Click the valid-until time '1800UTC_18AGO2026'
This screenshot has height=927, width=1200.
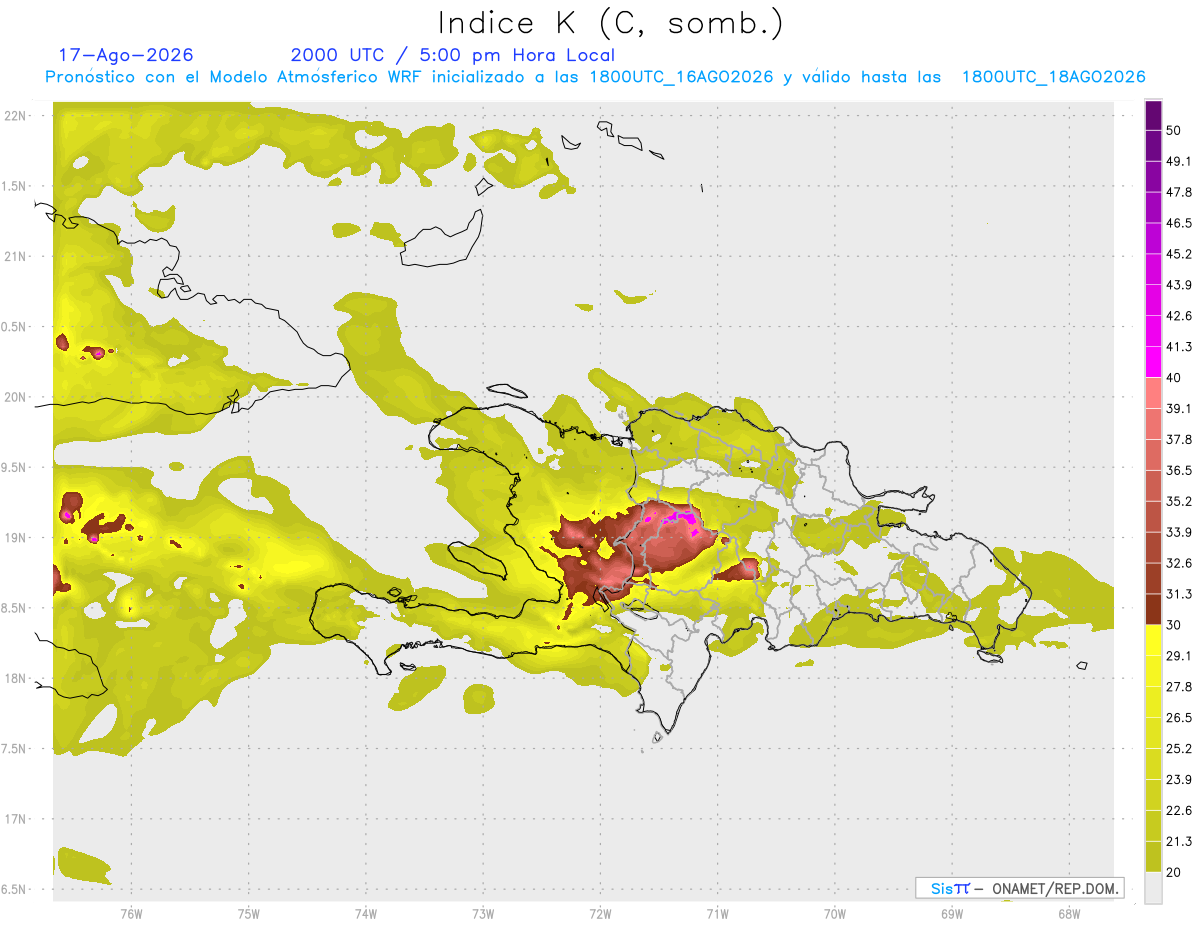pyautogui.click(x=1053, y=77)
